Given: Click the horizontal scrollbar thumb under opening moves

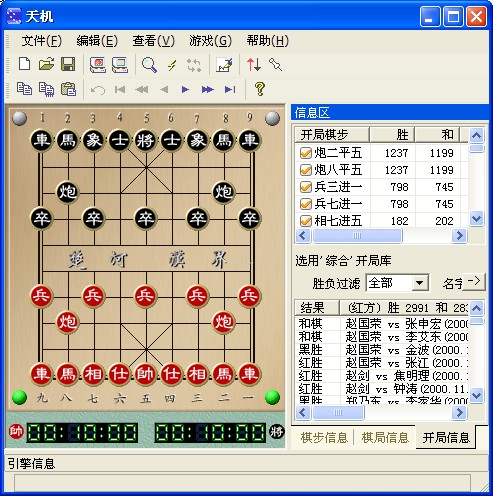Looking at the screenshot, I should [x=357, y=236].
